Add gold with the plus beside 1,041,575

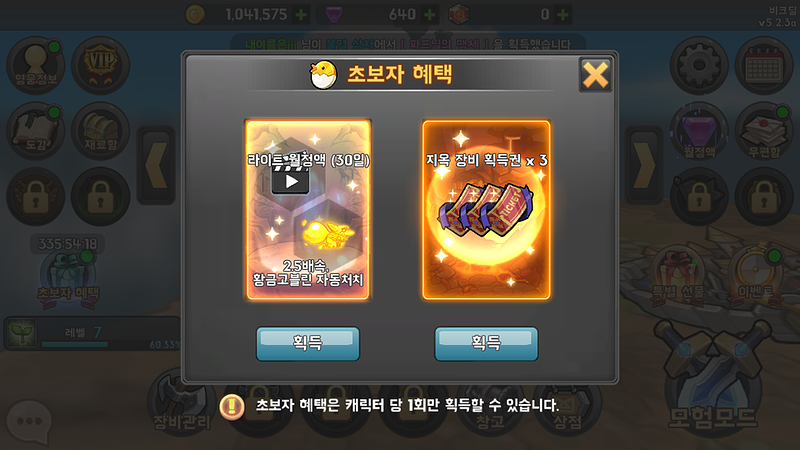(301, 15)
